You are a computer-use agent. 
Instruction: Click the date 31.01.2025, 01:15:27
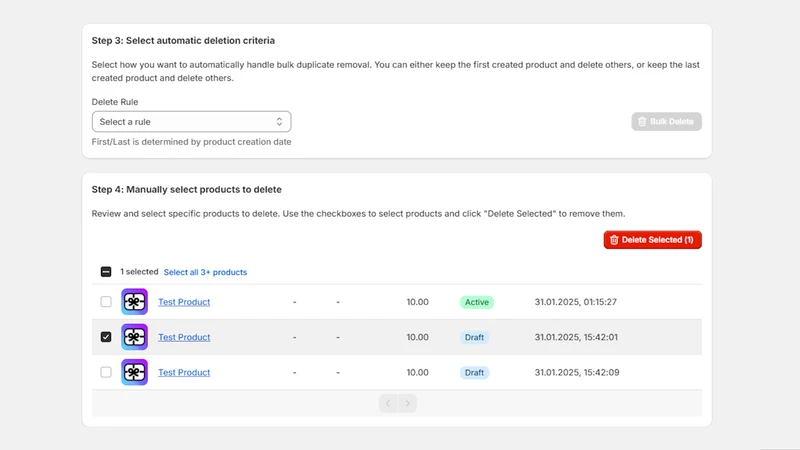(576, 302)
